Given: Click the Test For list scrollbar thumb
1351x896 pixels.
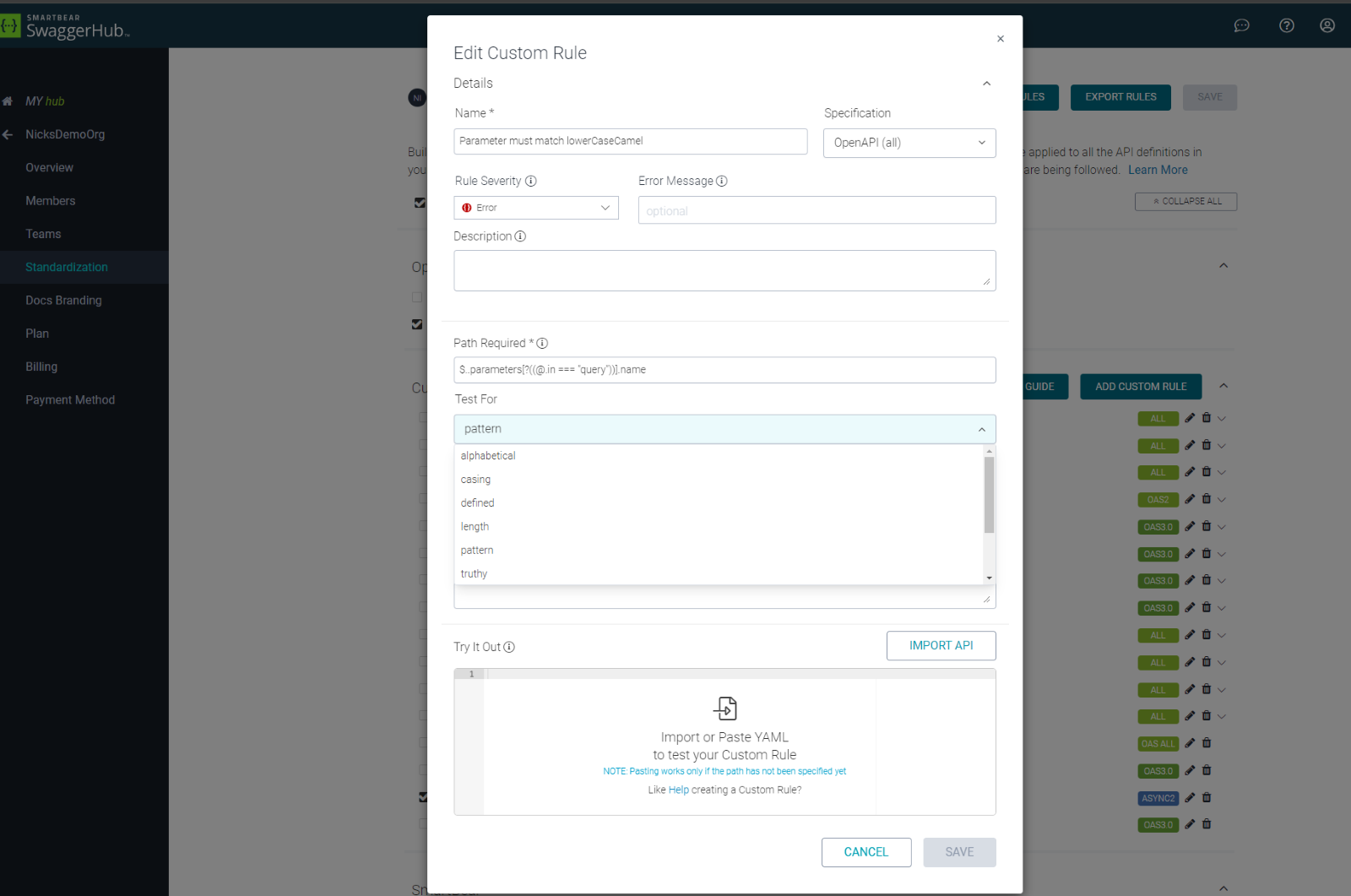Looking at the screenshot, I should click(989, 495).
